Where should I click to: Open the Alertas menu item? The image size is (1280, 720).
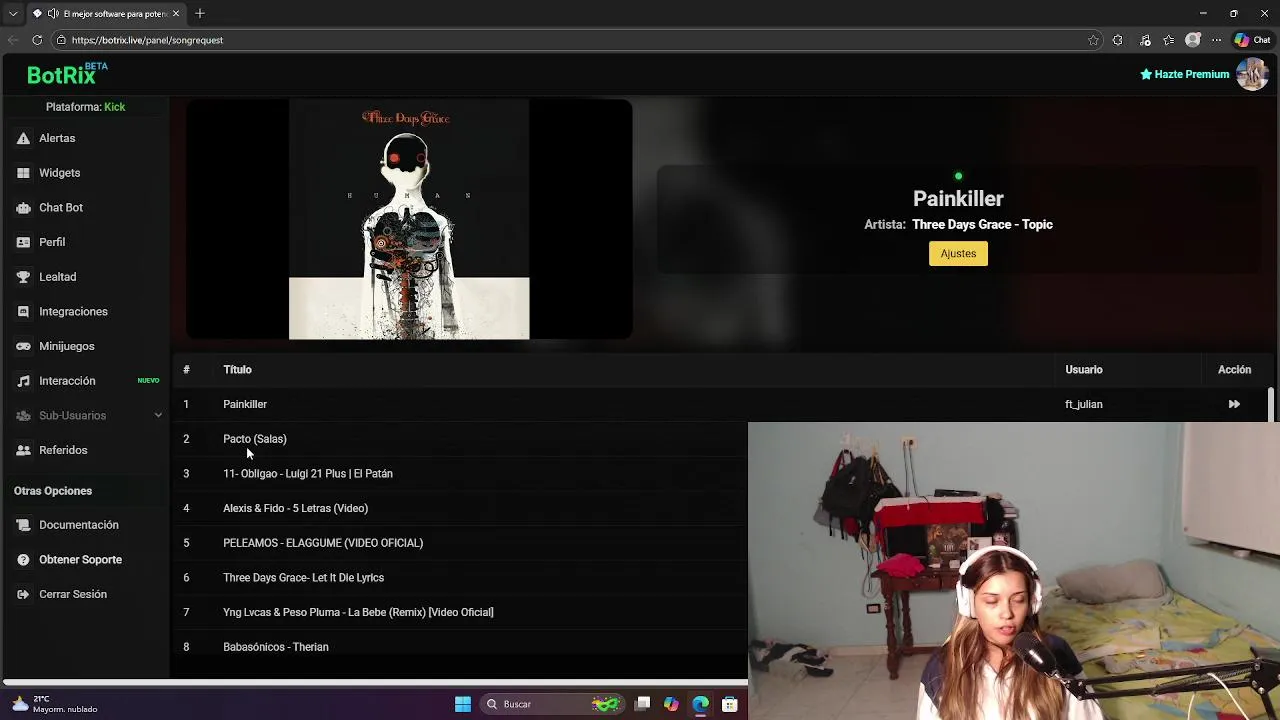57,138
